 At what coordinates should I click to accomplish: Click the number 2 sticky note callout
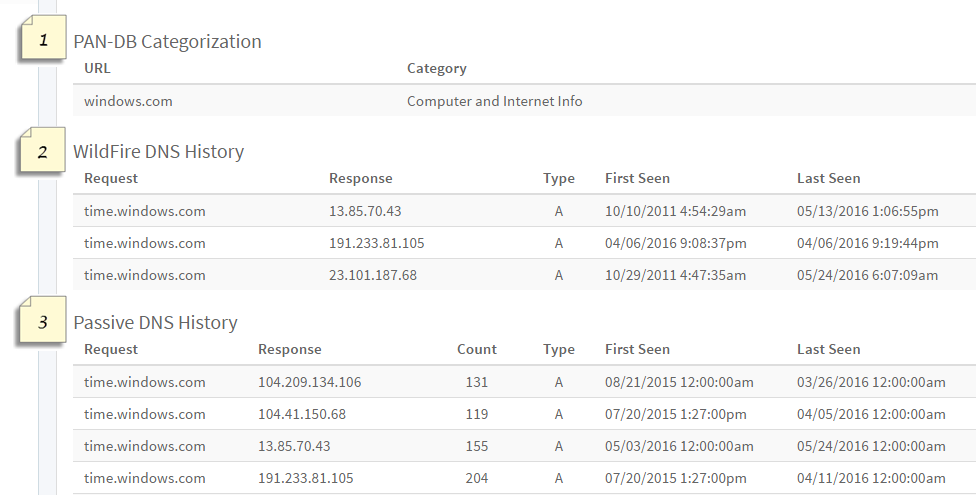43,153
